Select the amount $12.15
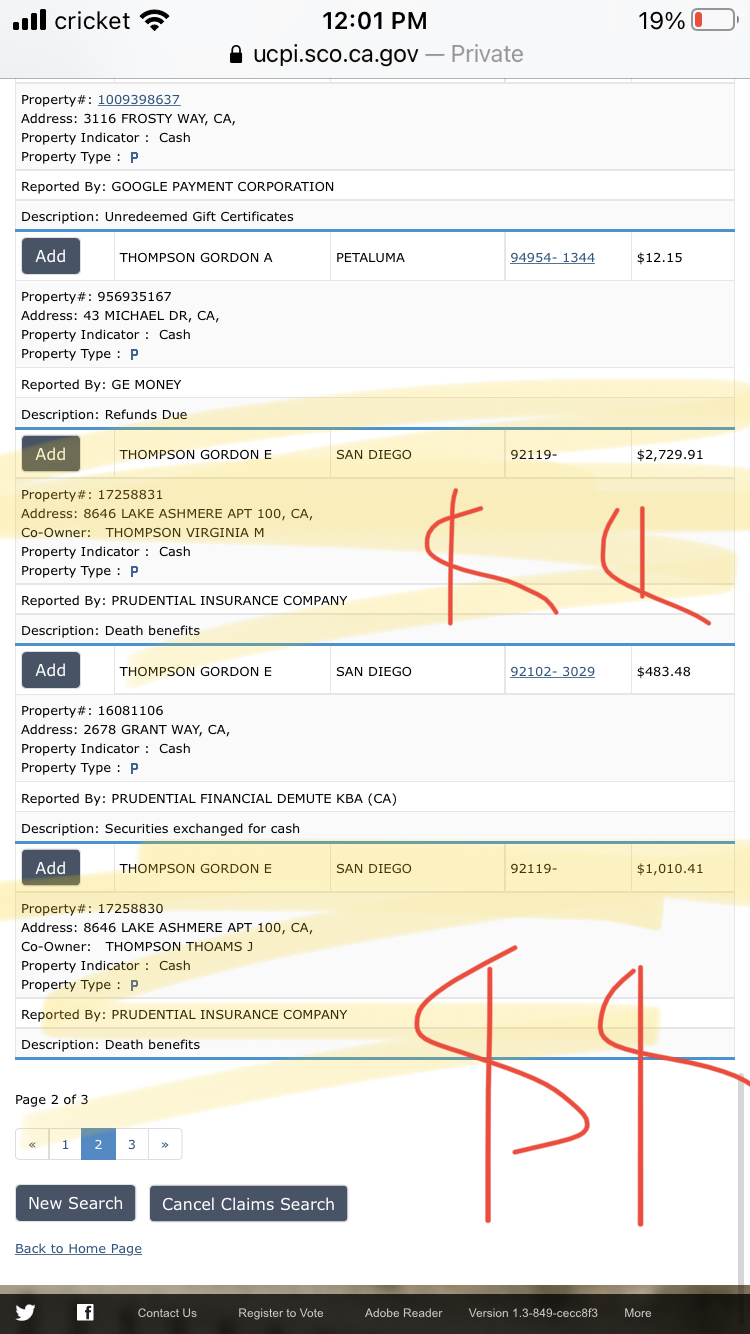 659,257
